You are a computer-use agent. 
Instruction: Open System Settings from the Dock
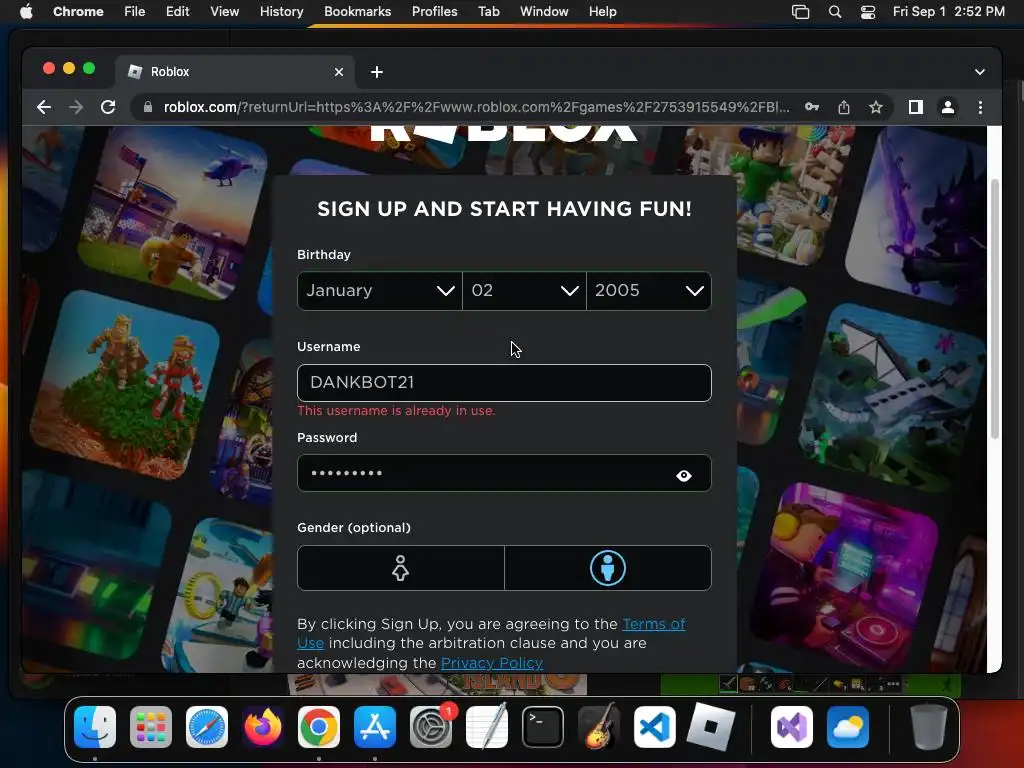coord(431,727)
